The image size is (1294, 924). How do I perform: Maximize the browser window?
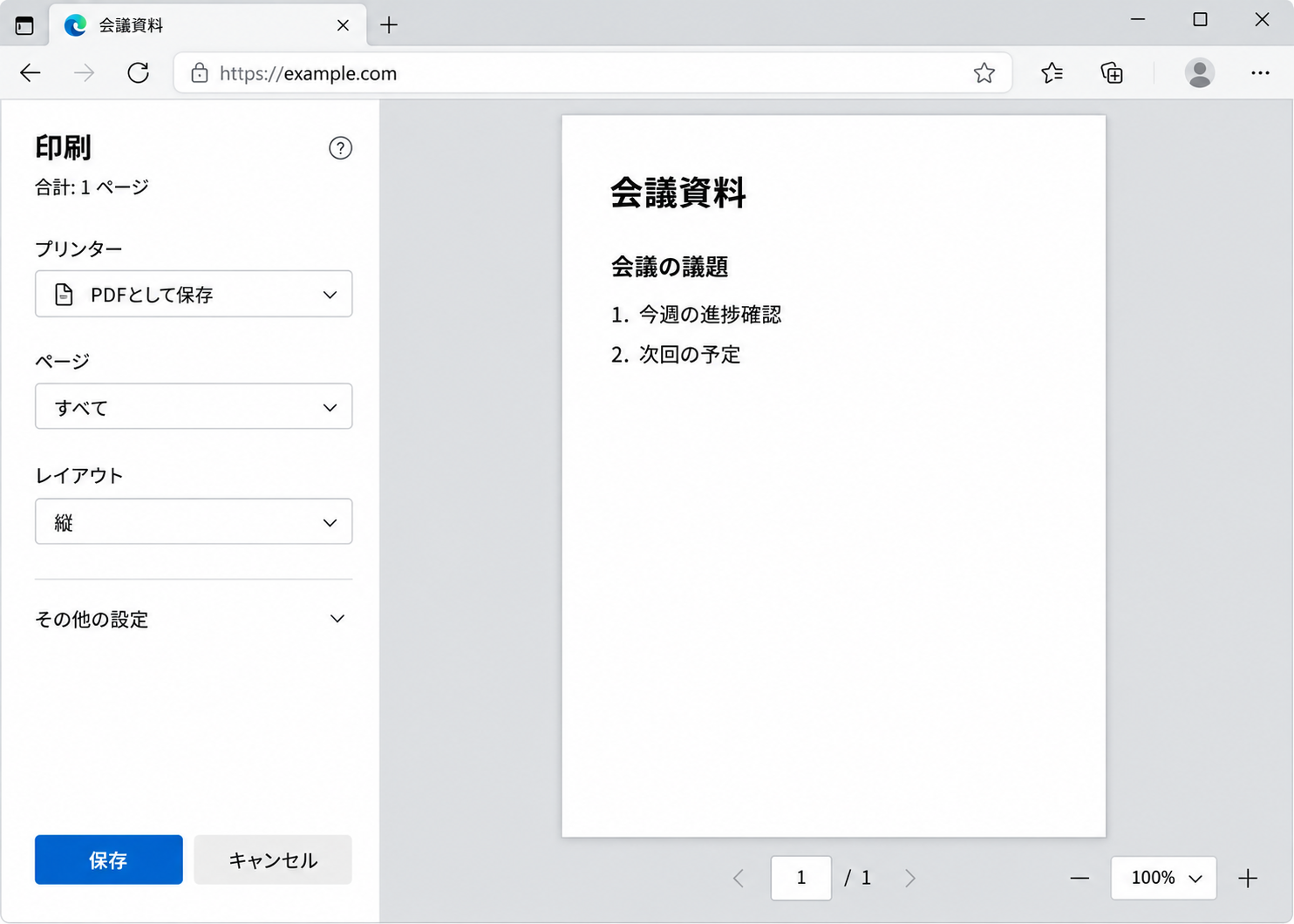(1200, 19)
